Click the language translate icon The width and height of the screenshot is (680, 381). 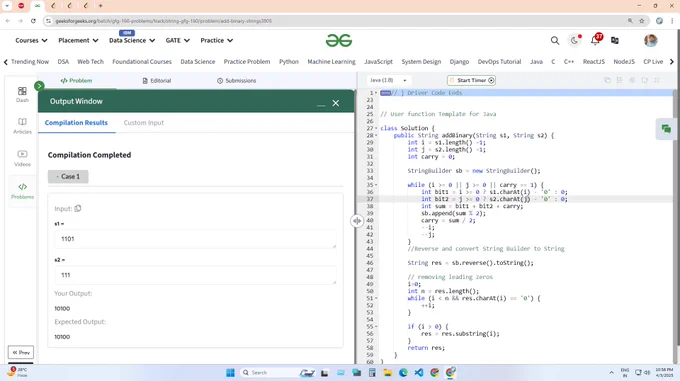tap(615, 40)
